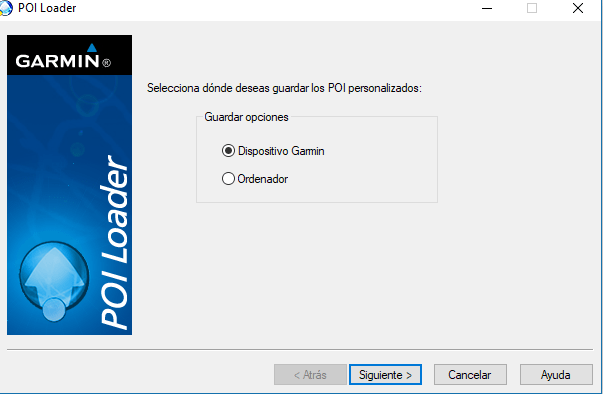Click the 'Guardar opciones' group label
This screenshot has width=603, height=394.
click(246, 117)
